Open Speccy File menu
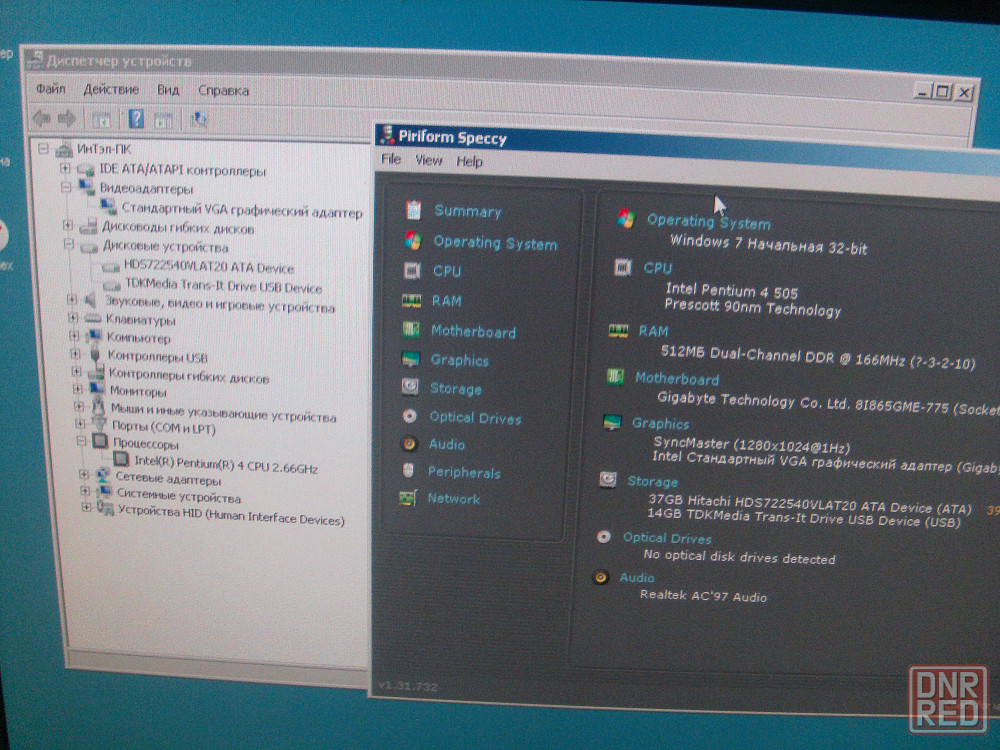This screenshot has height=750, width=1000. [391, 159]
